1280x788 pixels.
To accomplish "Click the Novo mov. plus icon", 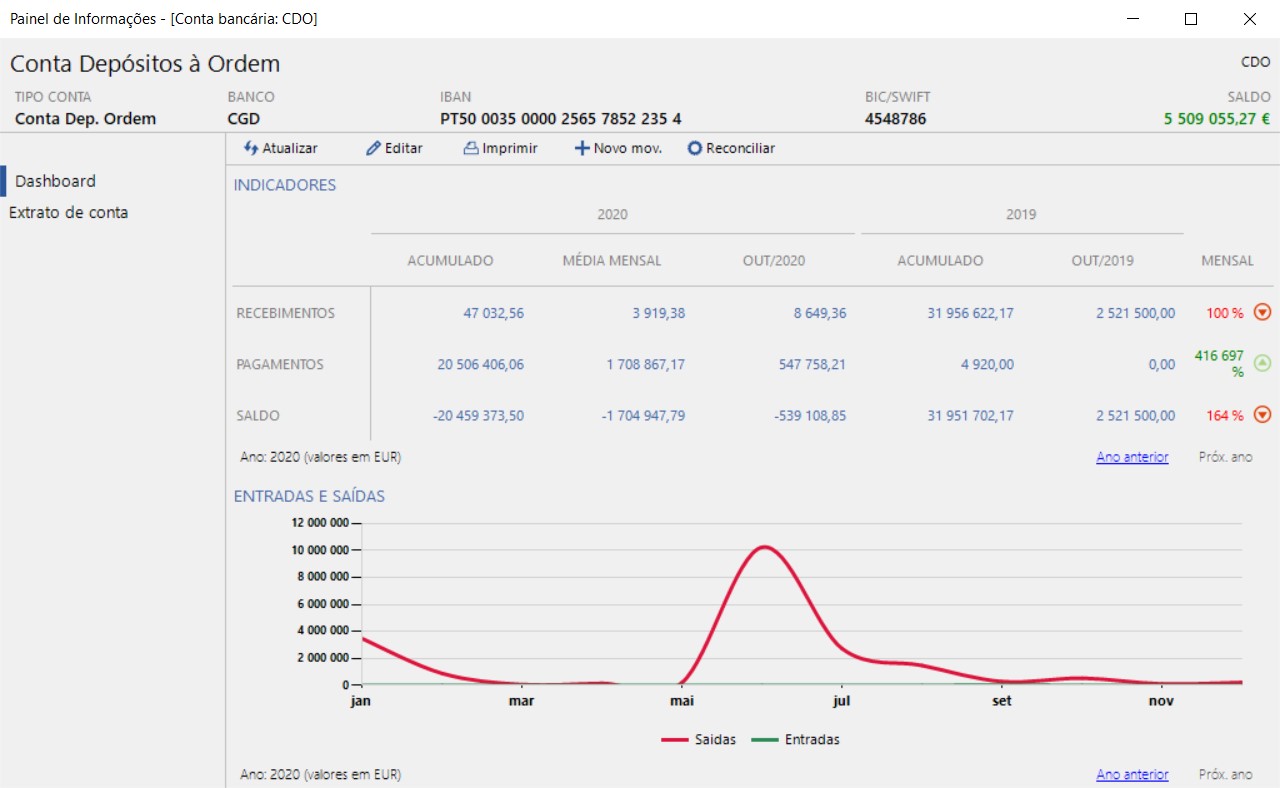I will (581, 148).
